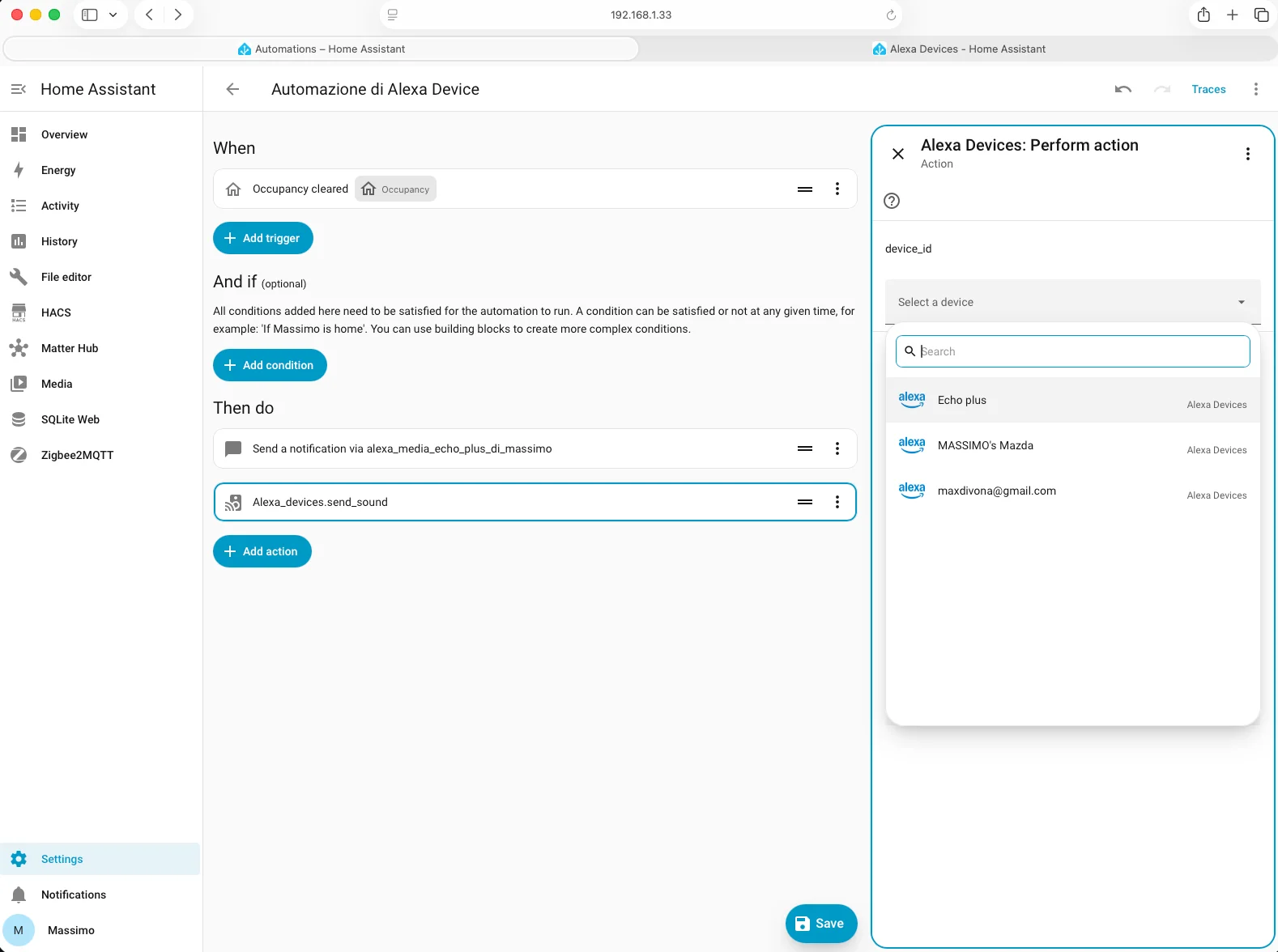
Task: Open the Perform action panel overflow menu
Action: [1248, 154]
